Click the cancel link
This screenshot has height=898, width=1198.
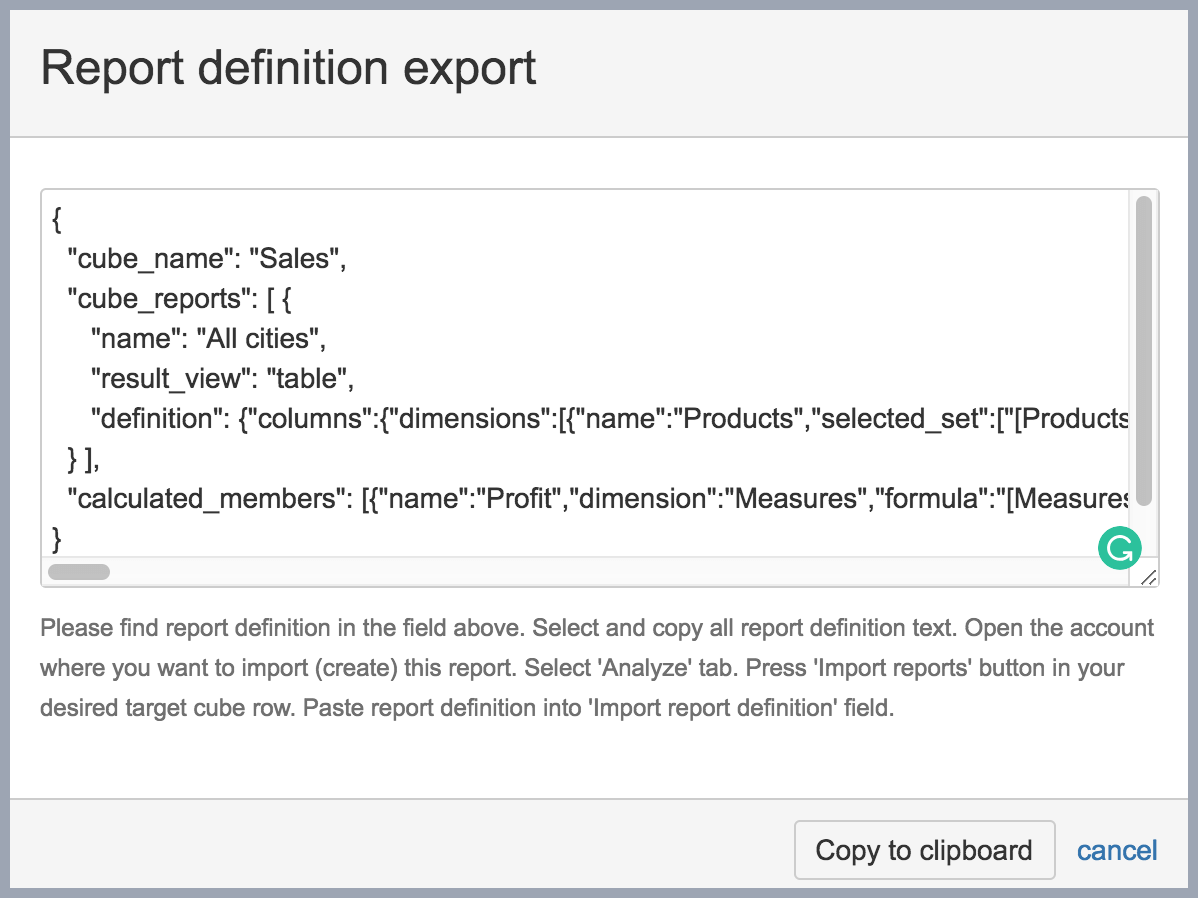pos(1116,850)
